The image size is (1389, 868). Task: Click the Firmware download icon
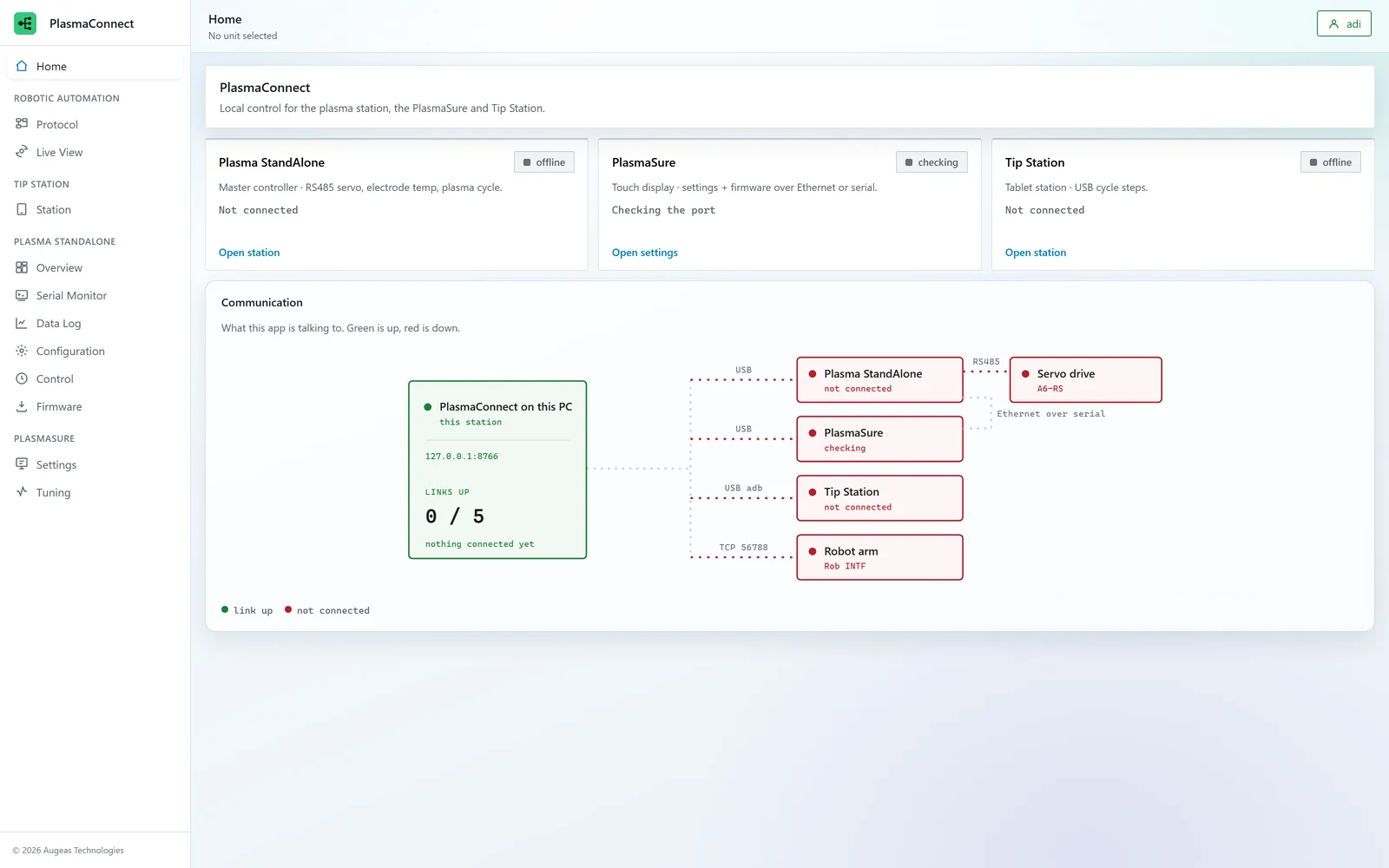pyautogui.click(x=22, y=406)
